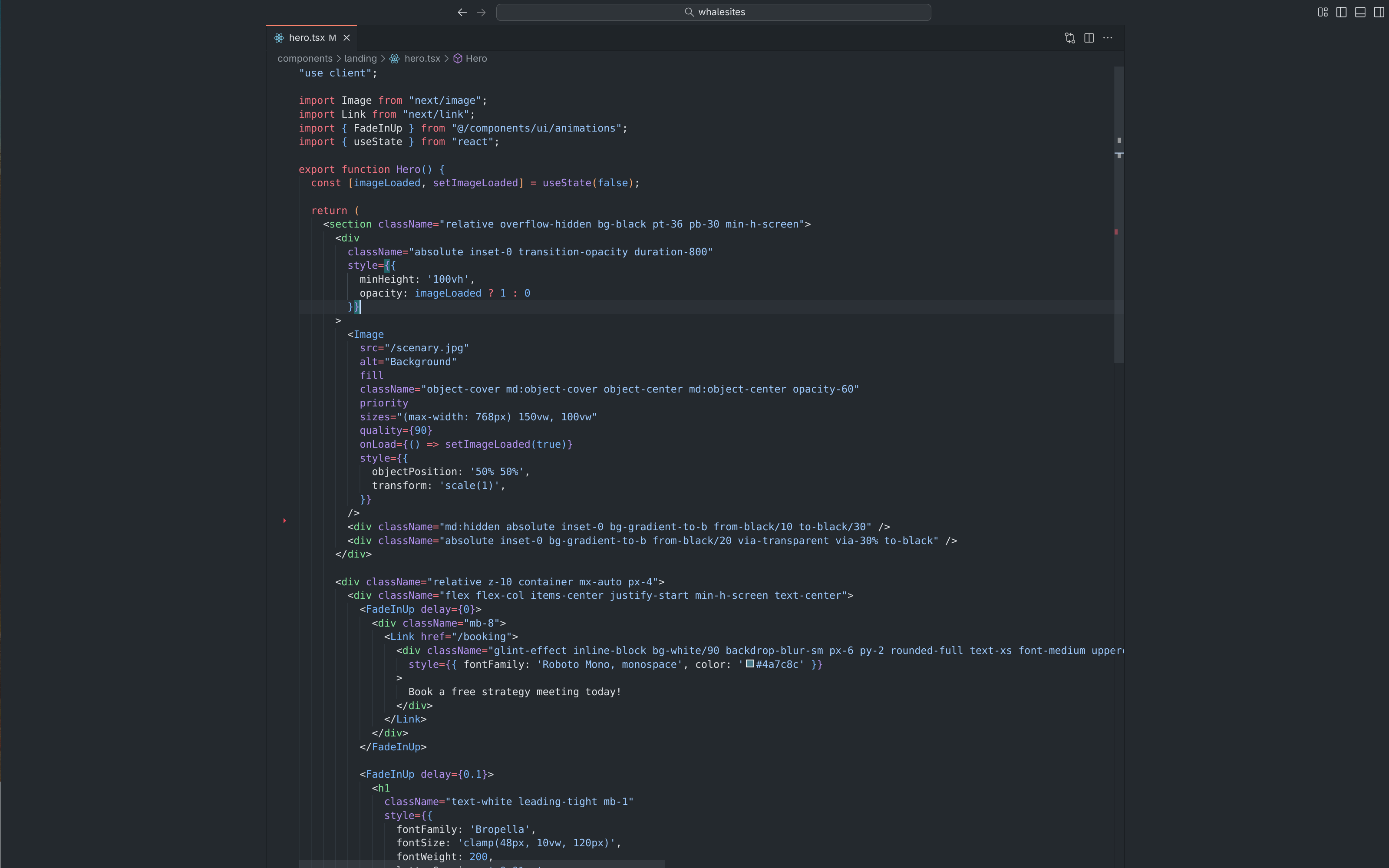Click React icon on hero.tsx tab
Image resolution: width=1389 pixels, height=868 pixels.
pyautogui.click(x=279, y=38)
